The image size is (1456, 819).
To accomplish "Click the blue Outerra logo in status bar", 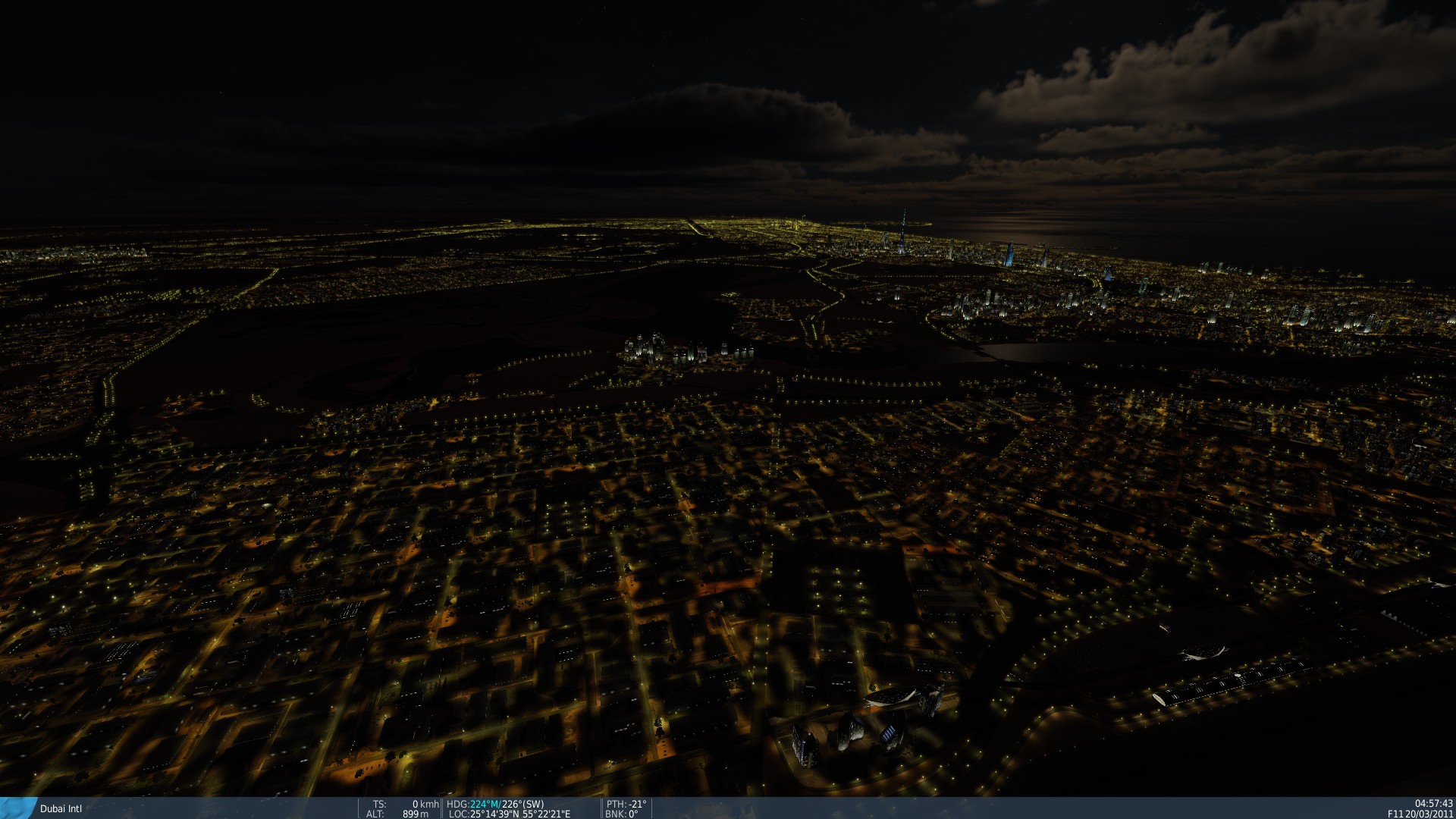I will coord(17,808).
